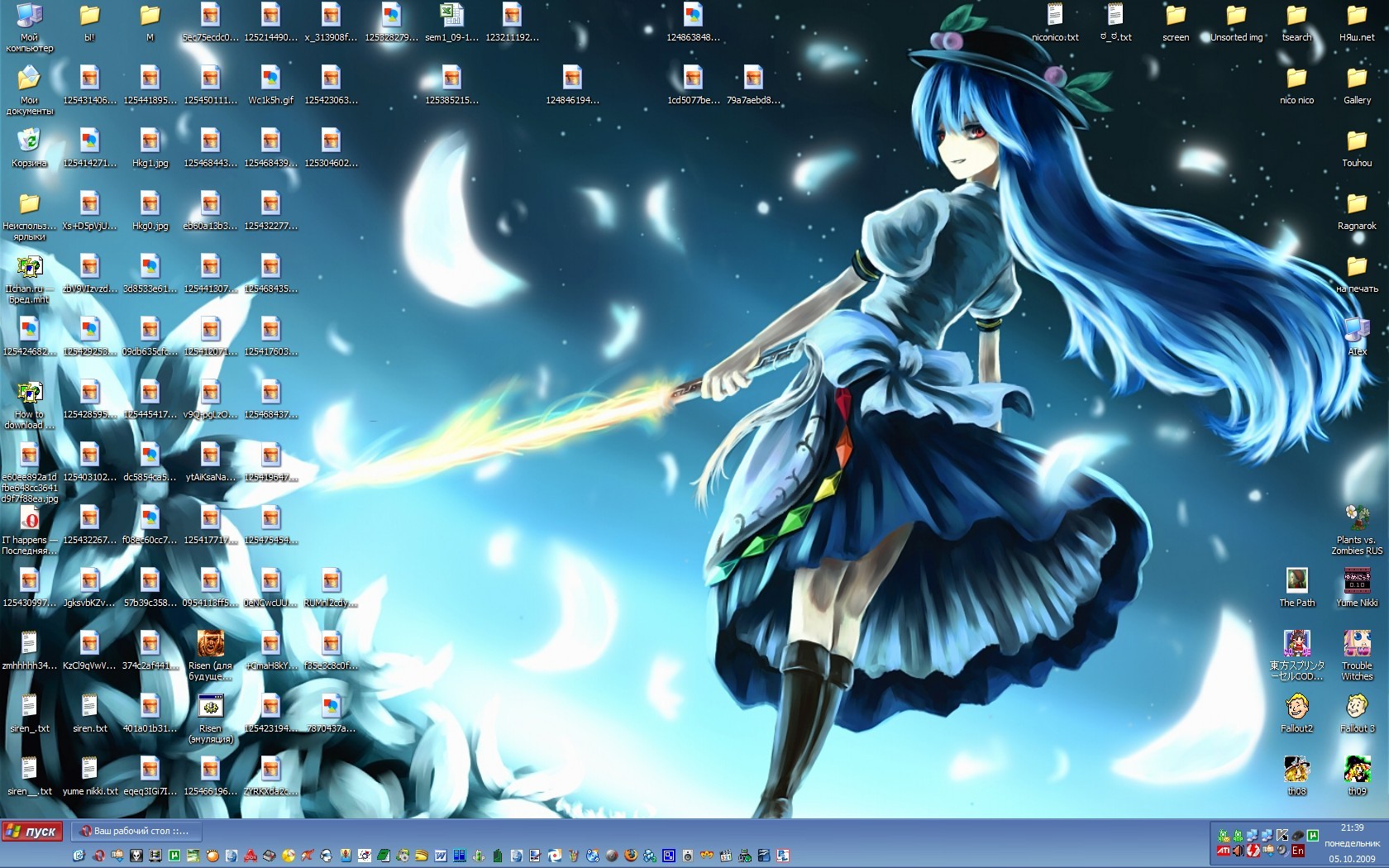The image size is (1389, 868).
Task: Open the Wc1k5h.gif image file
Action: tap(270, 84)
